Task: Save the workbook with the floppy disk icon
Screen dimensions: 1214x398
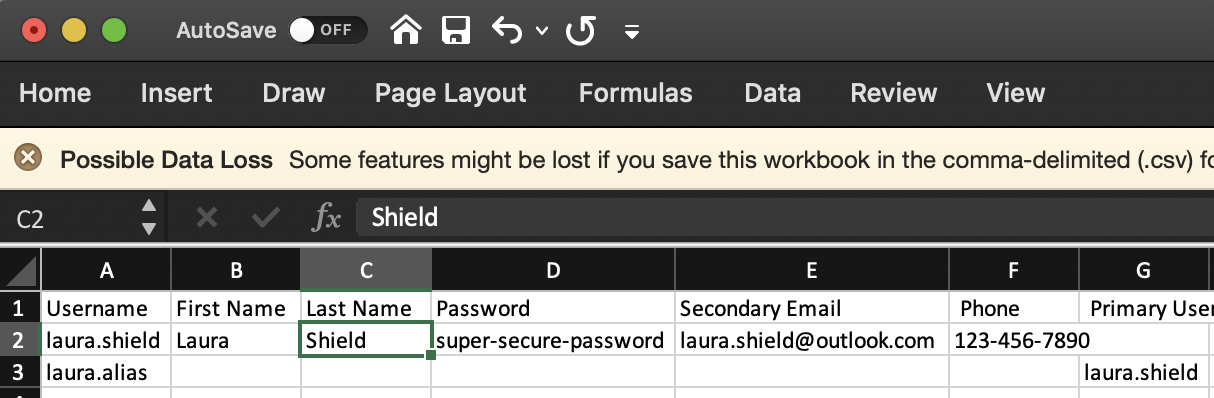Action: (456, 30)
